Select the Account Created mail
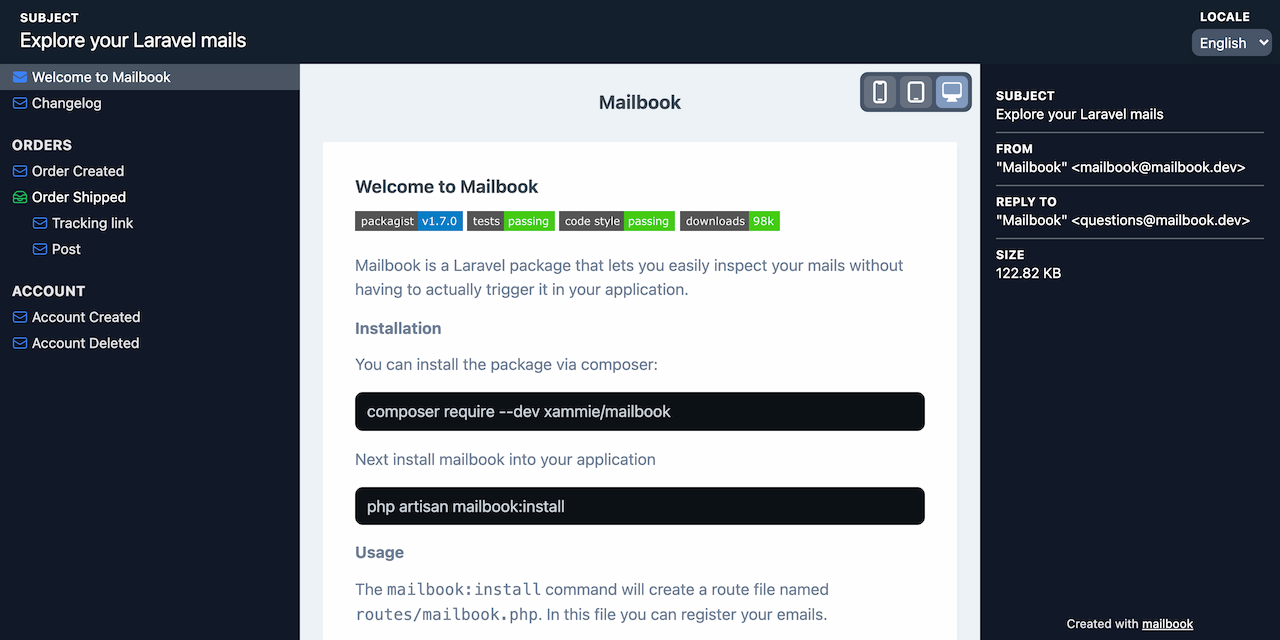 86,317
